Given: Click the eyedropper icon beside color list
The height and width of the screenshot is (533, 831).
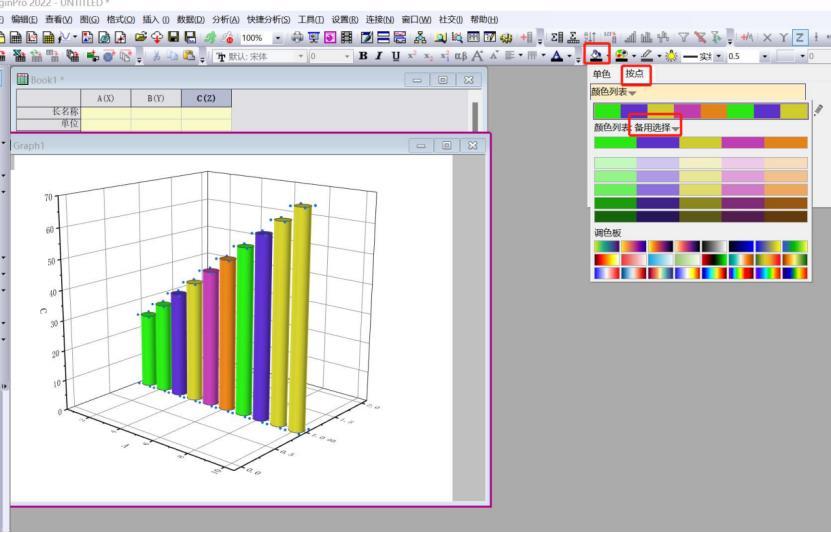Looking at the screenshot, I should (x=818, y=110).
